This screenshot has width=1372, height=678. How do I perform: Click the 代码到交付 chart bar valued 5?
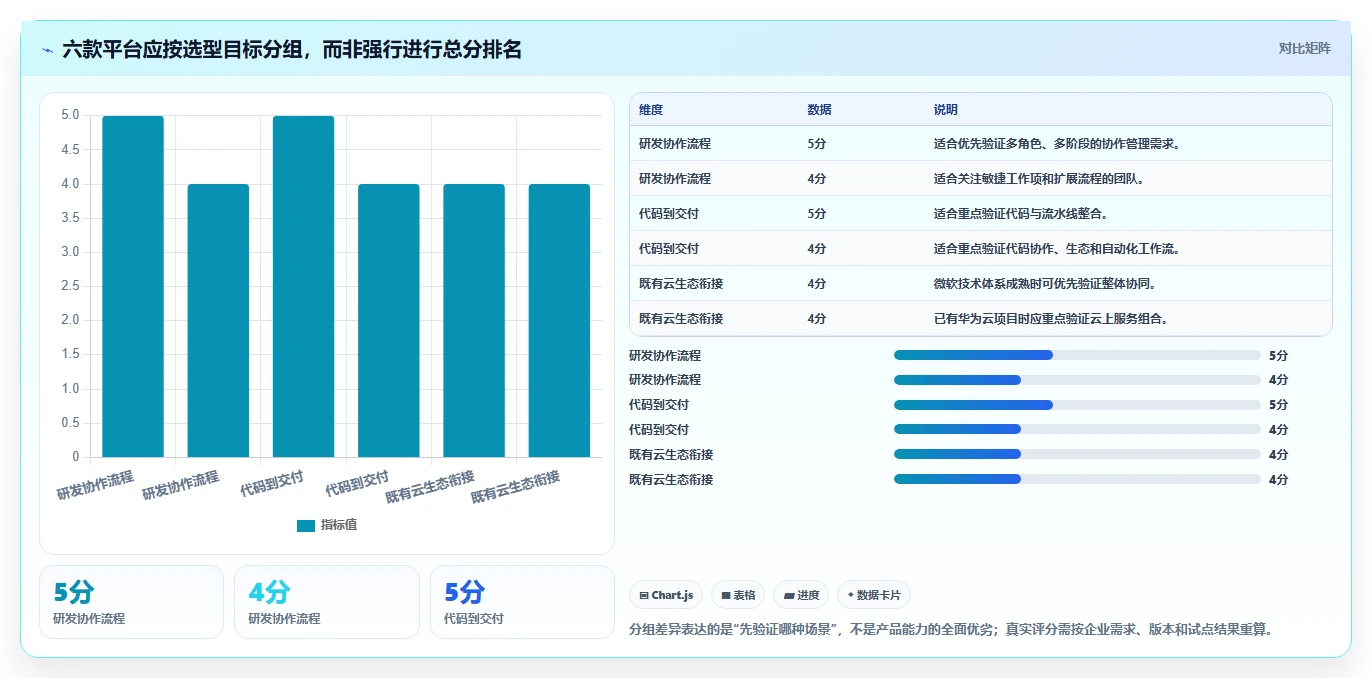click(x=303, y=286)
